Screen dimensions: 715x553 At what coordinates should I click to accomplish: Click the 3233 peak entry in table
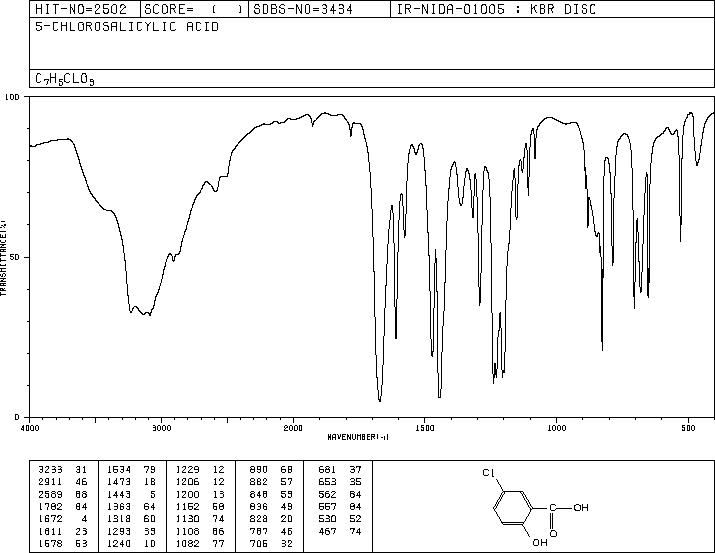63,469
